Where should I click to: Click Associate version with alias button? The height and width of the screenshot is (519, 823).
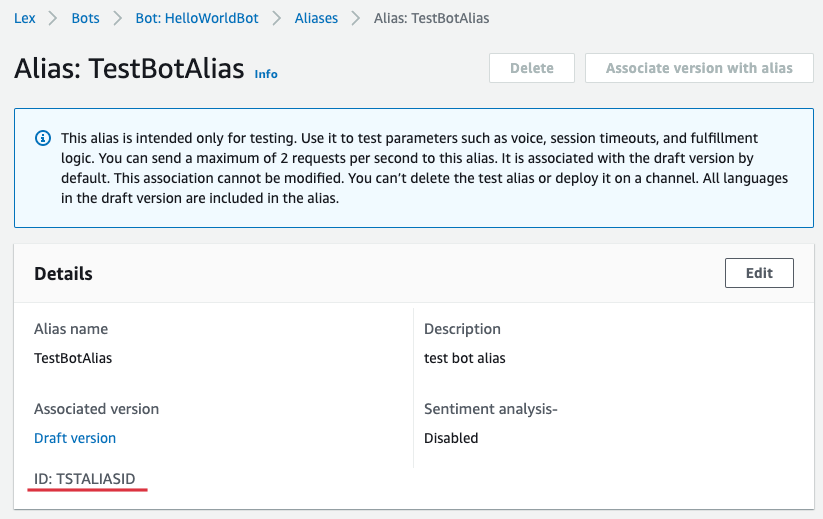click(699, 68)
